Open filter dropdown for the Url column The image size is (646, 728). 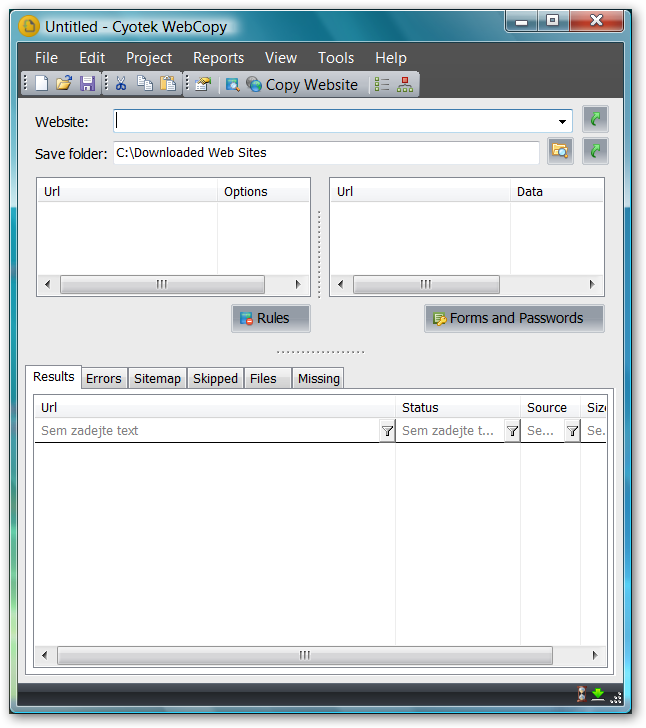pos(387,431)
